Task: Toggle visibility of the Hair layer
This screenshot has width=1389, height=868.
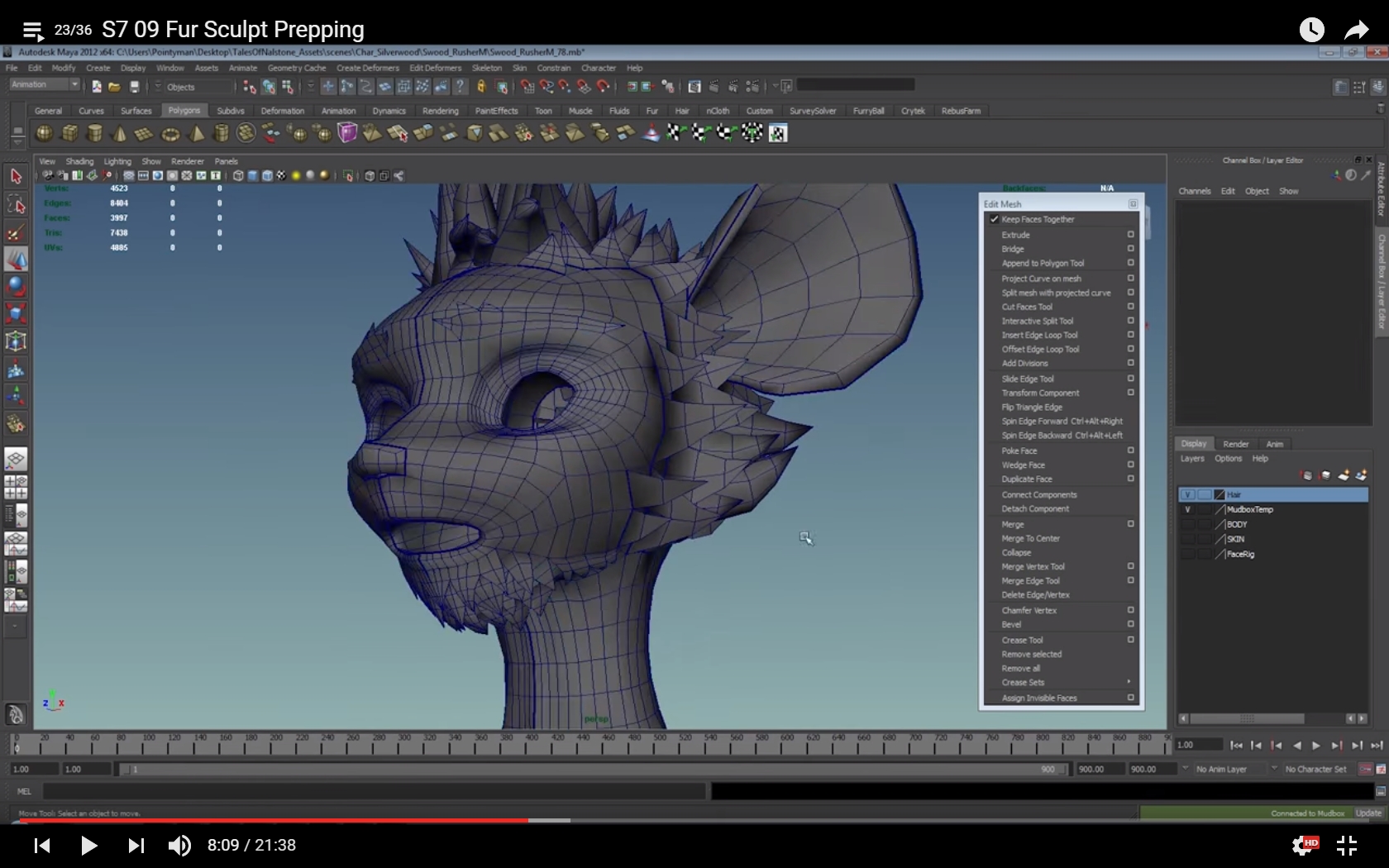Action: click(x=1187, y=495)
